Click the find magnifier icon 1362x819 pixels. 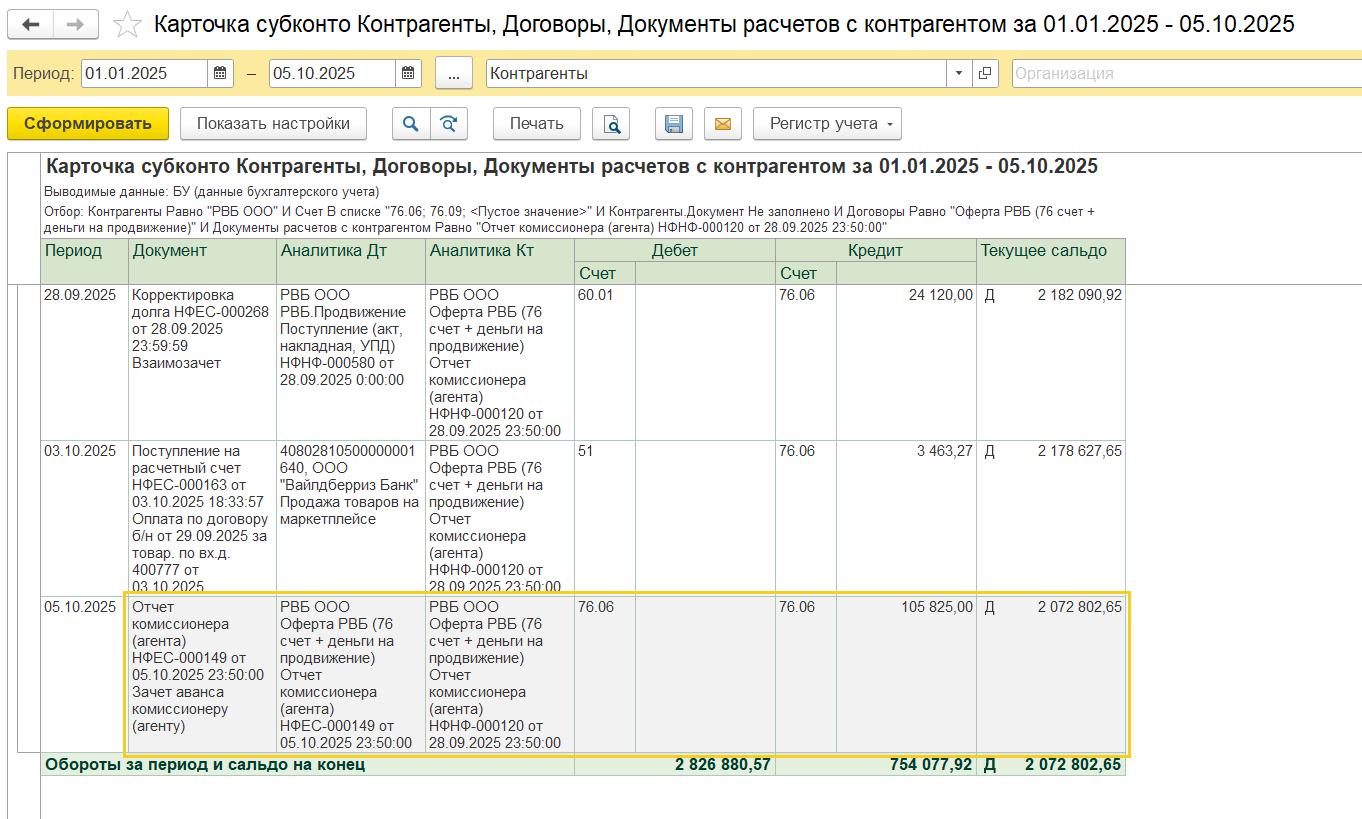410,124
